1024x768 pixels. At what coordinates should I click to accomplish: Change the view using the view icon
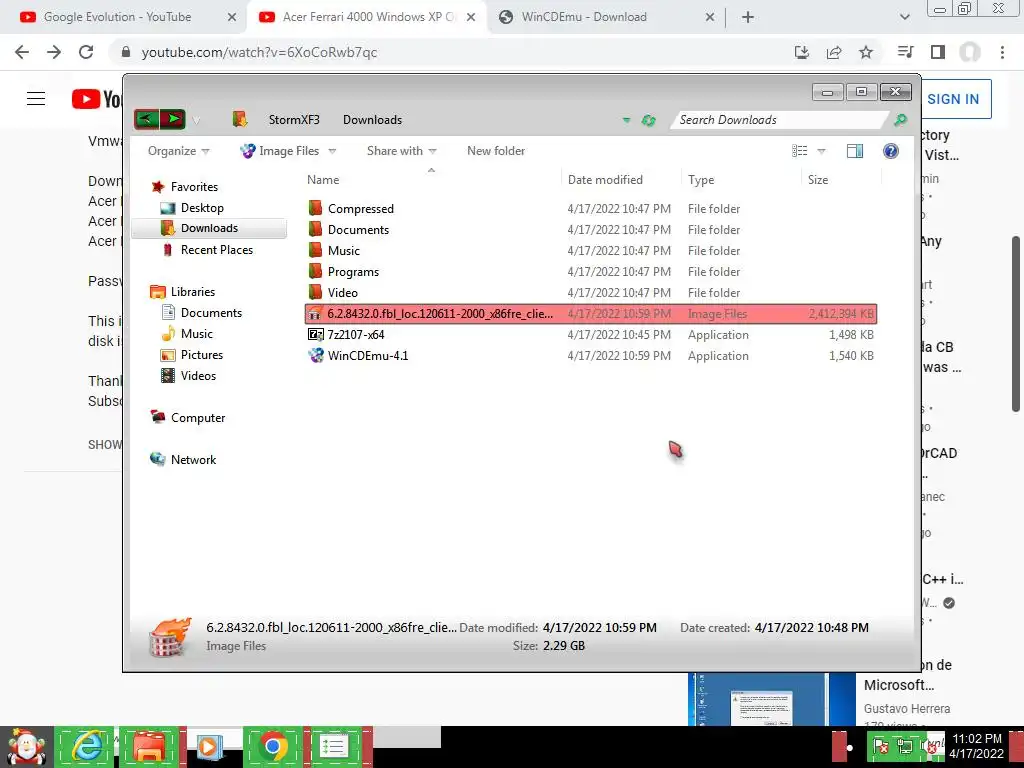point(800,151)
